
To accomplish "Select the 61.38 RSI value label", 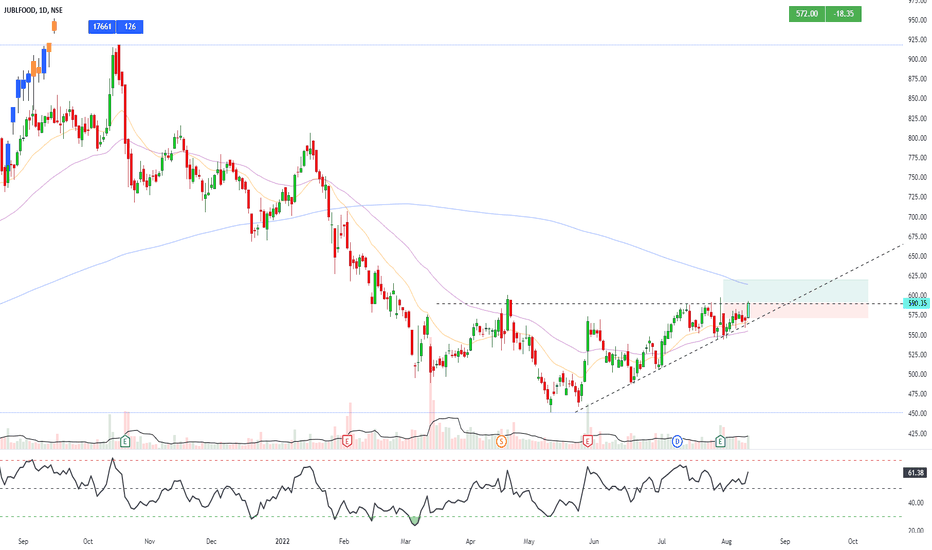I will tap(915, 473).
